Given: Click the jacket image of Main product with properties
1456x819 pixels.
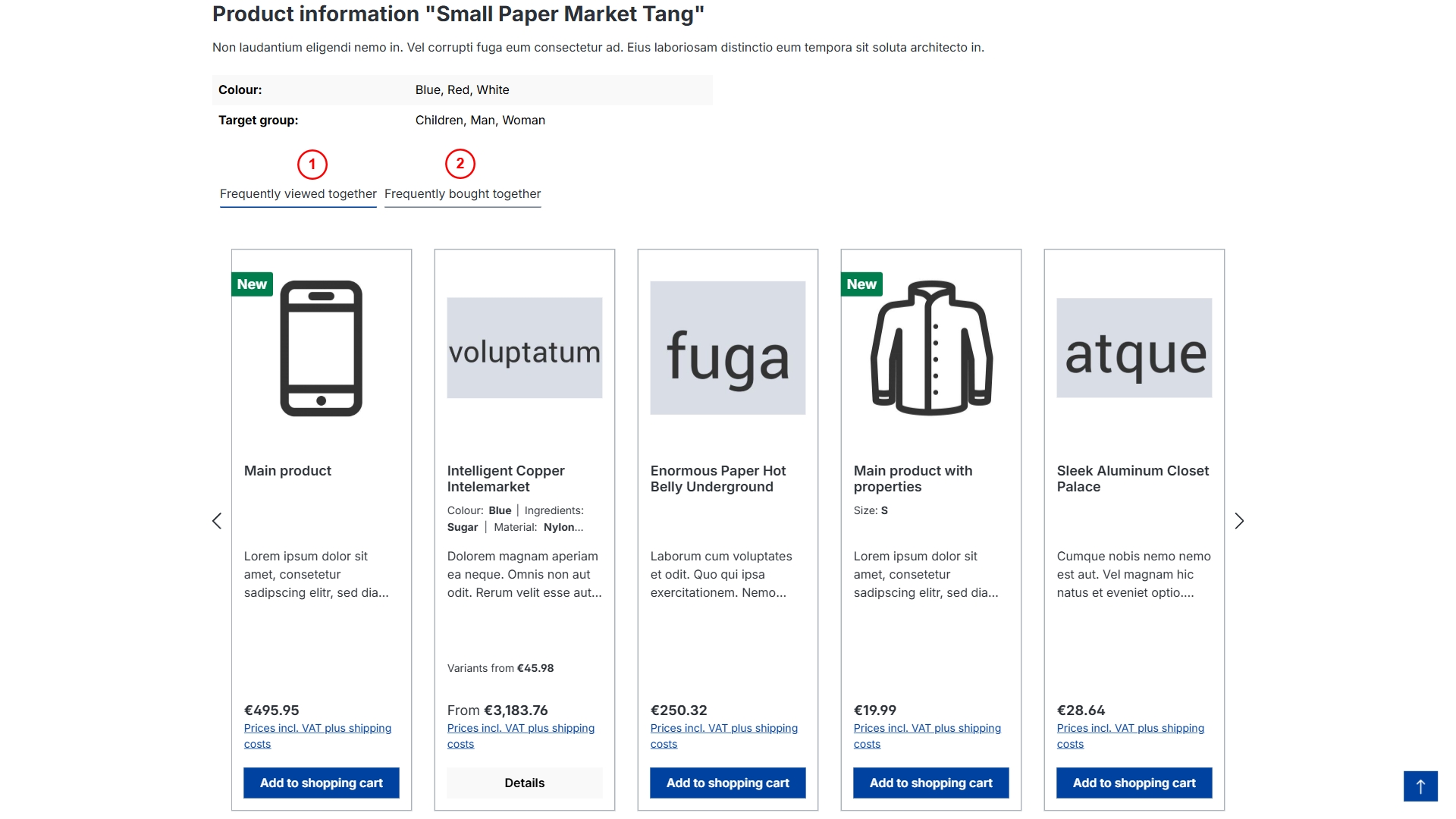Looking at the screenshot, I should 931,348.
